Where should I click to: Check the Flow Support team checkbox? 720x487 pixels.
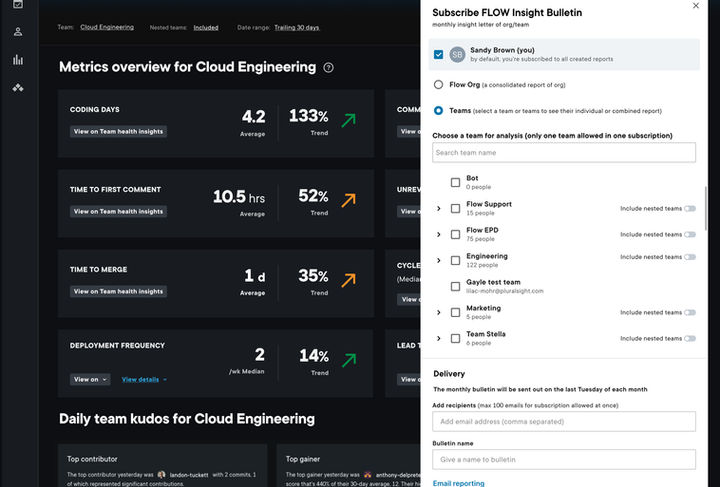tap(455, 208)
